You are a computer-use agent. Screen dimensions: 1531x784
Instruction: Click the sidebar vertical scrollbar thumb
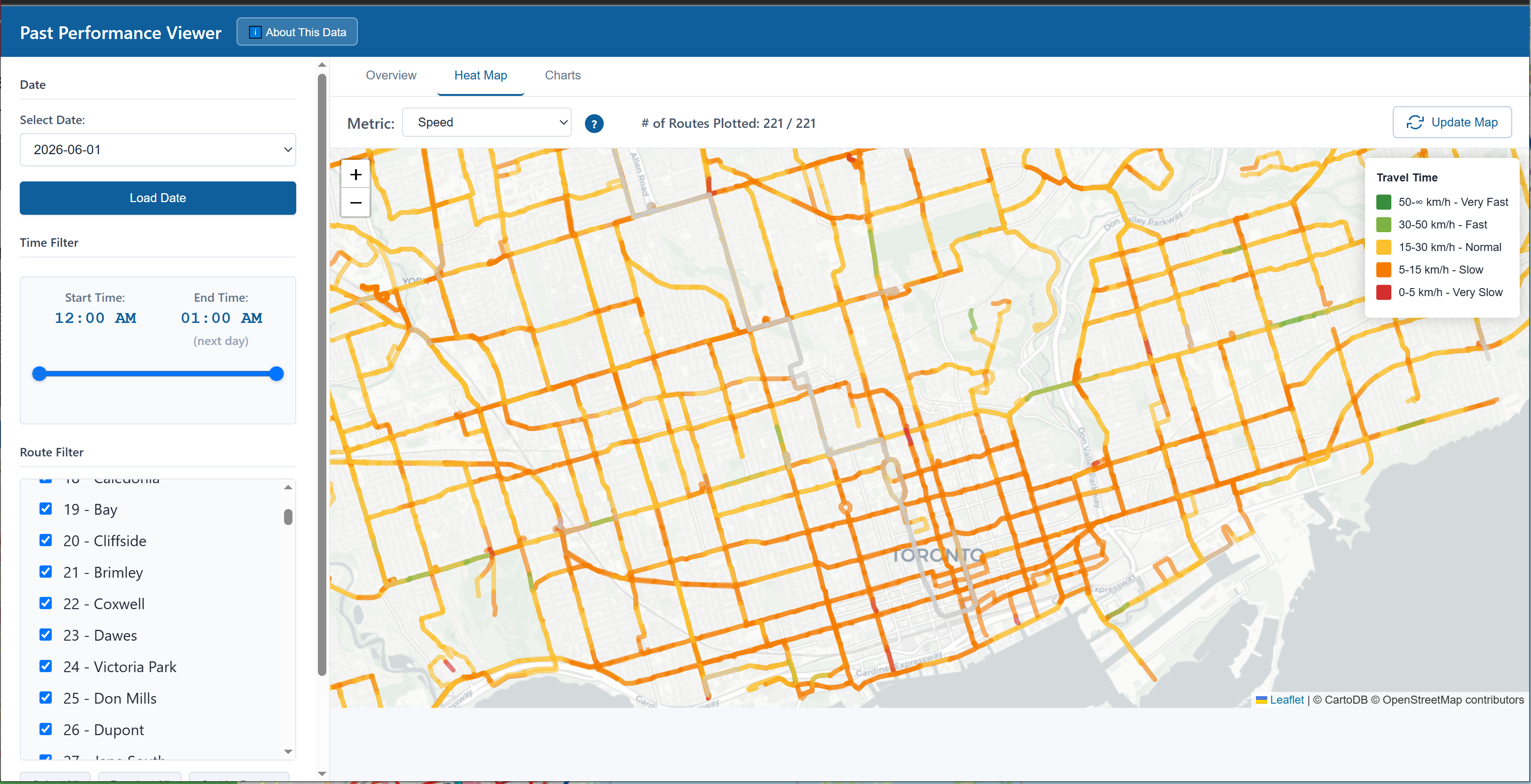[322, 374]
